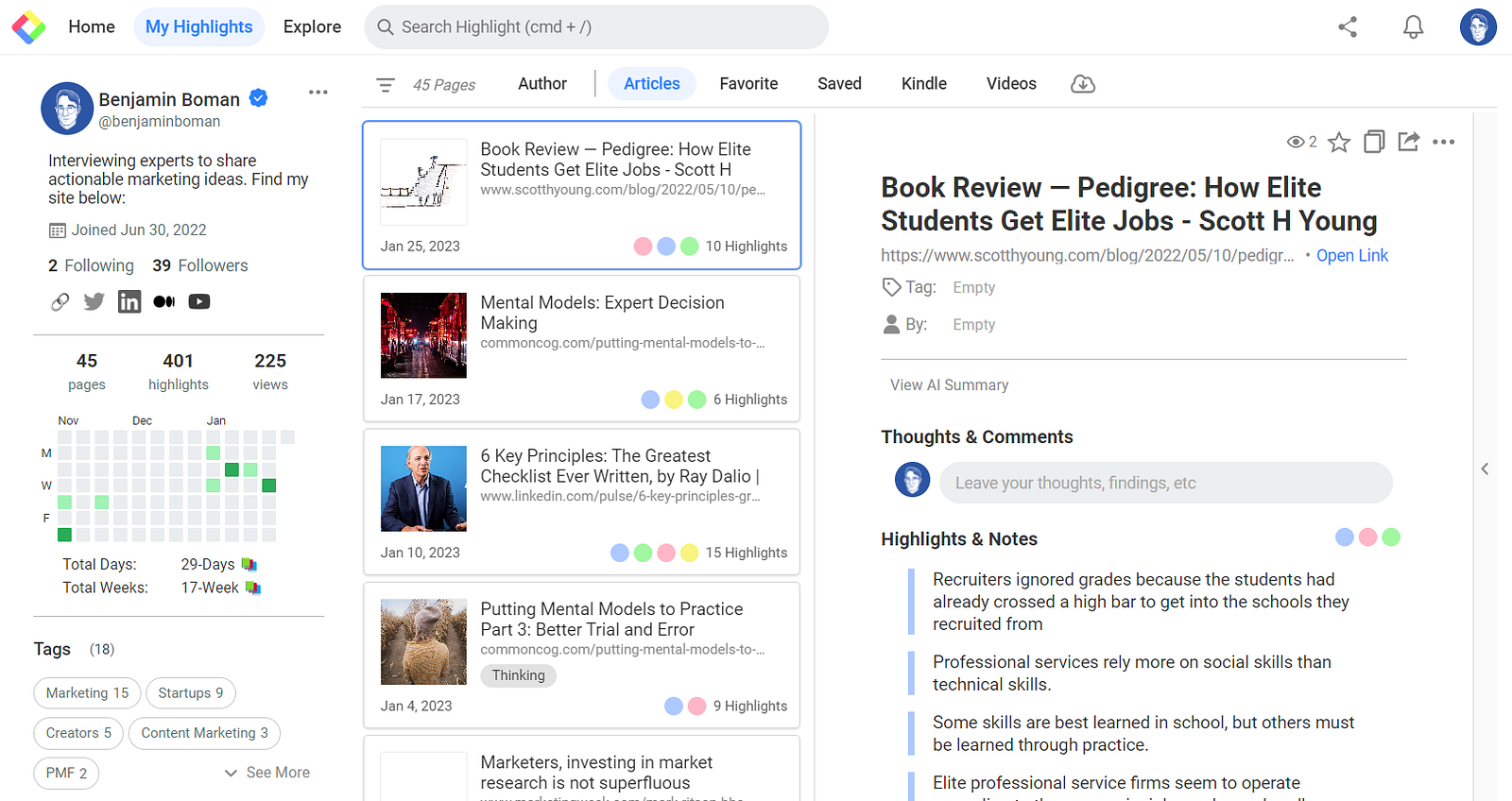Filter by the Startups 9 tag
1512x801 pixels.
(x=191, y=693)
